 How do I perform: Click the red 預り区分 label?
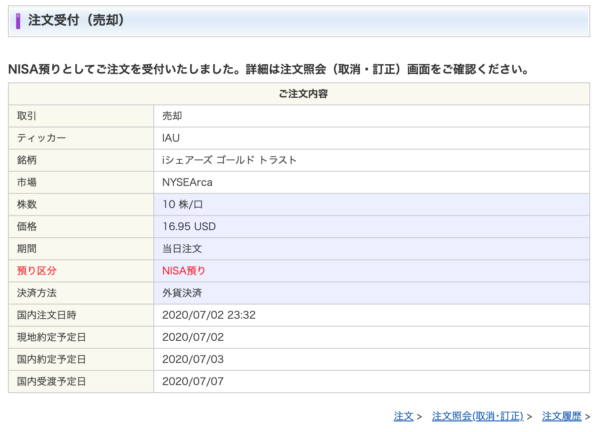[x=37, y=271]
